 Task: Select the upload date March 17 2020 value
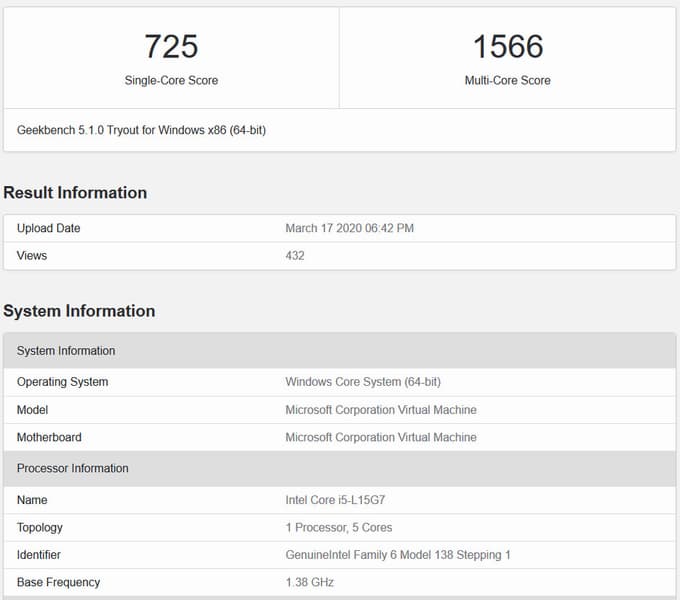point(350,228)
